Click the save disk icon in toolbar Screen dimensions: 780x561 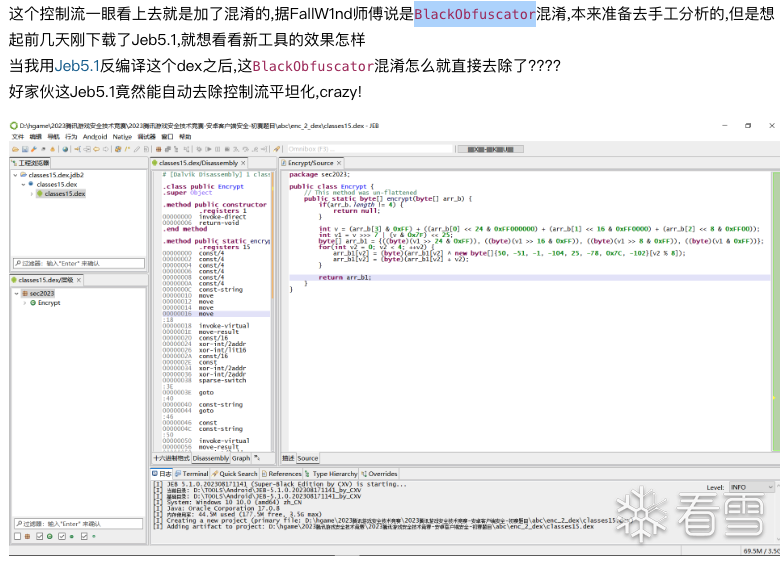pos(24,149)
